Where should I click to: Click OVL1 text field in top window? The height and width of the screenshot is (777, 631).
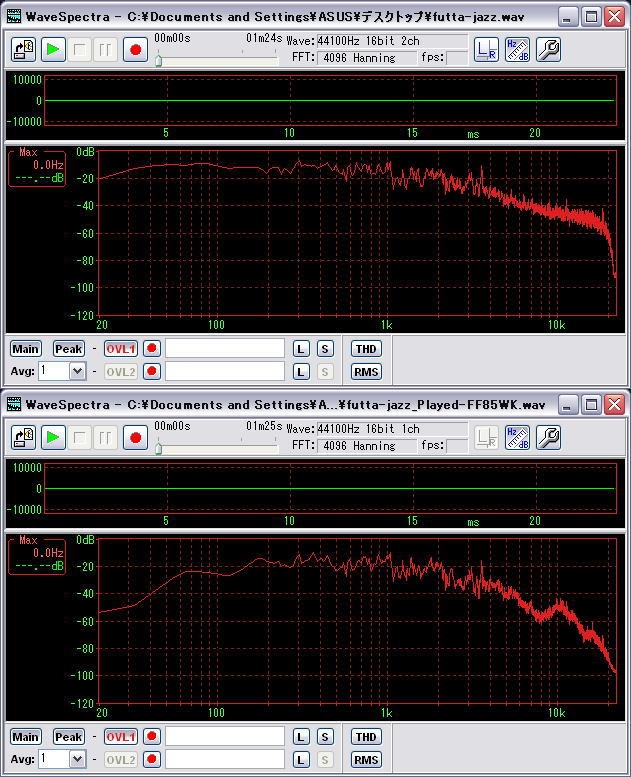point(225,349)
